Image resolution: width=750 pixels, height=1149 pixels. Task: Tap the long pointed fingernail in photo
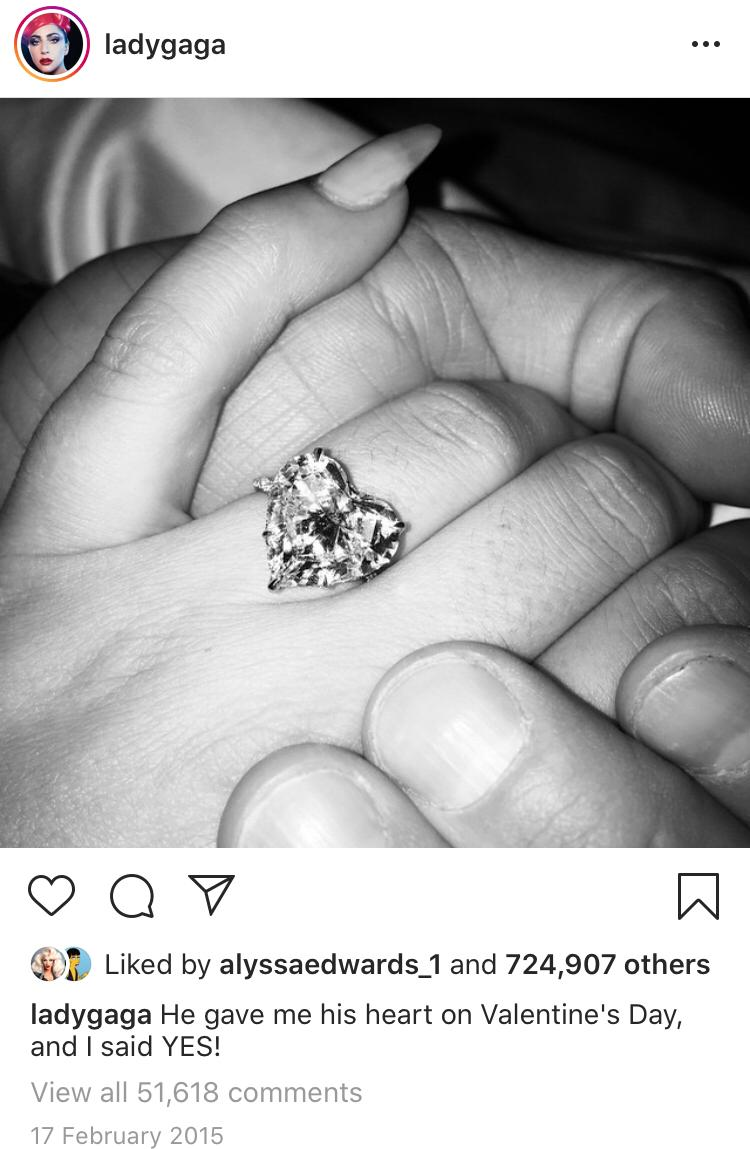(378, 166)
